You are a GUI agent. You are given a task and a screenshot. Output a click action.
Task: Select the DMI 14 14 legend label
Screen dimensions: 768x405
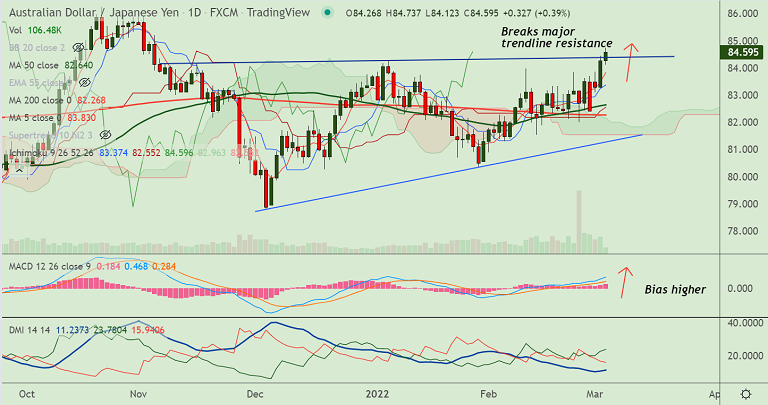click(x=29, y=330)
